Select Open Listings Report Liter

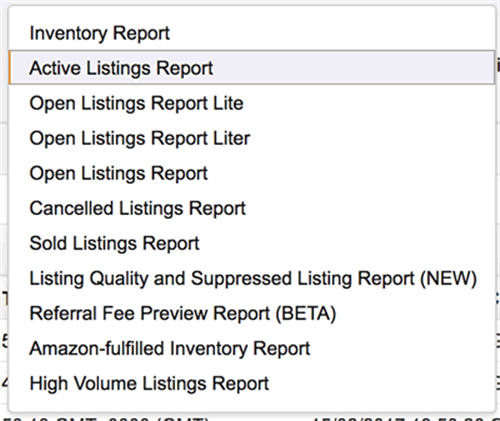coord(252,138)
